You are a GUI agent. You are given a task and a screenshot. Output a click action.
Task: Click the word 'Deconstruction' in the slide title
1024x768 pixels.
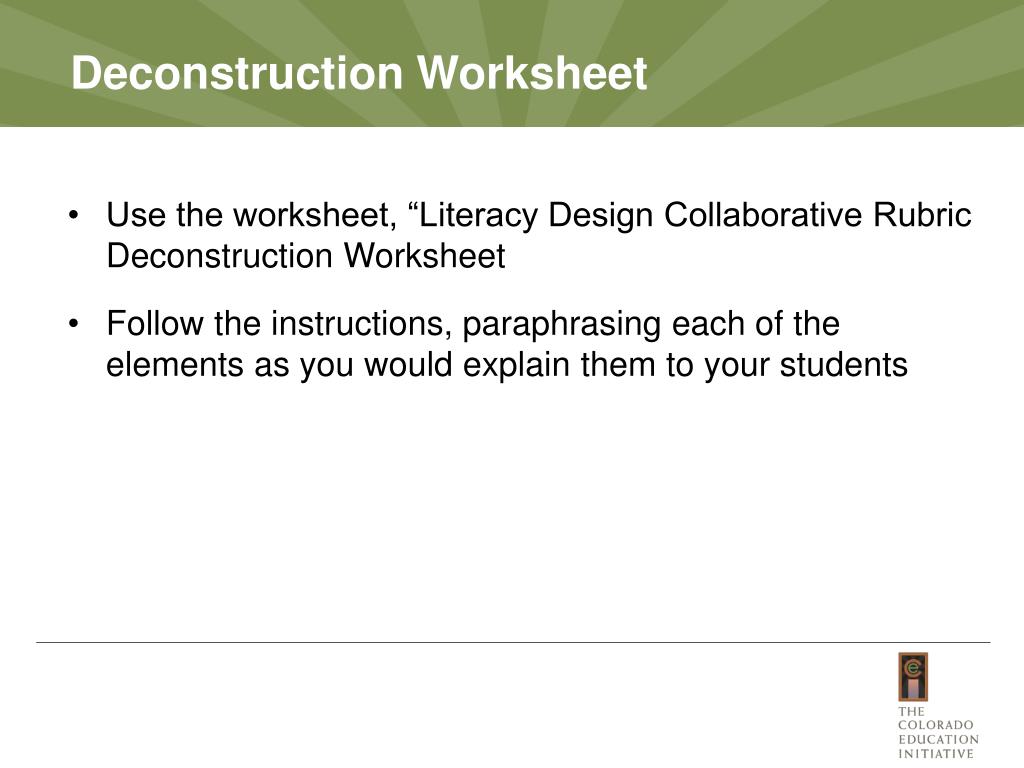click(x=237, y=72)
